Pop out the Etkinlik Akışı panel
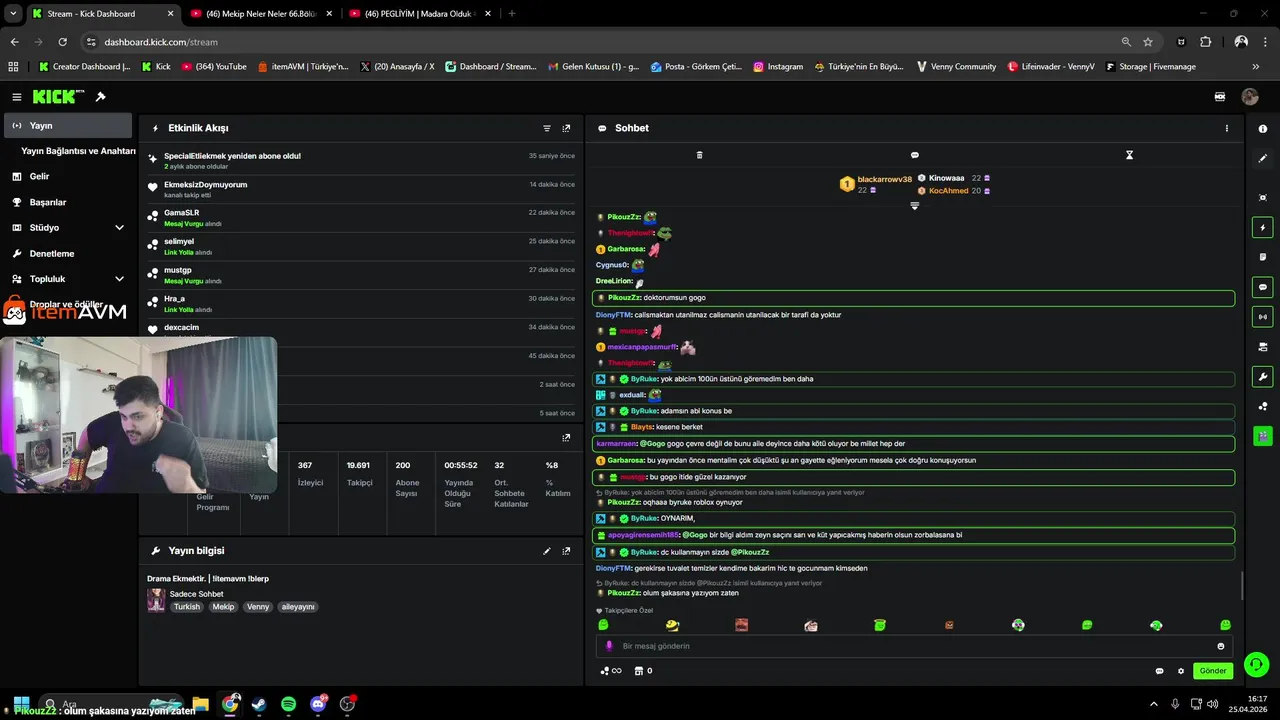 (566, 128)
